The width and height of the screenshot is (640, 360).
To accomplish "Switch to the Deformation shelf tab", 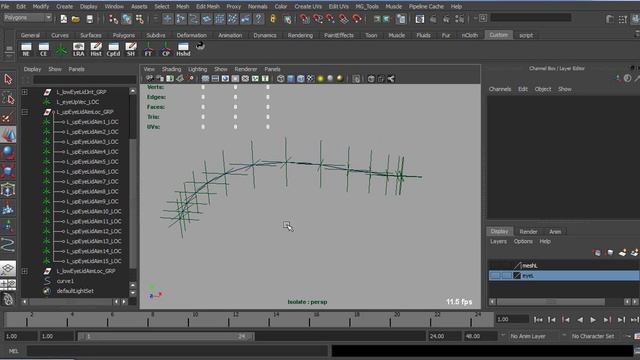I will tap(191, 36).
